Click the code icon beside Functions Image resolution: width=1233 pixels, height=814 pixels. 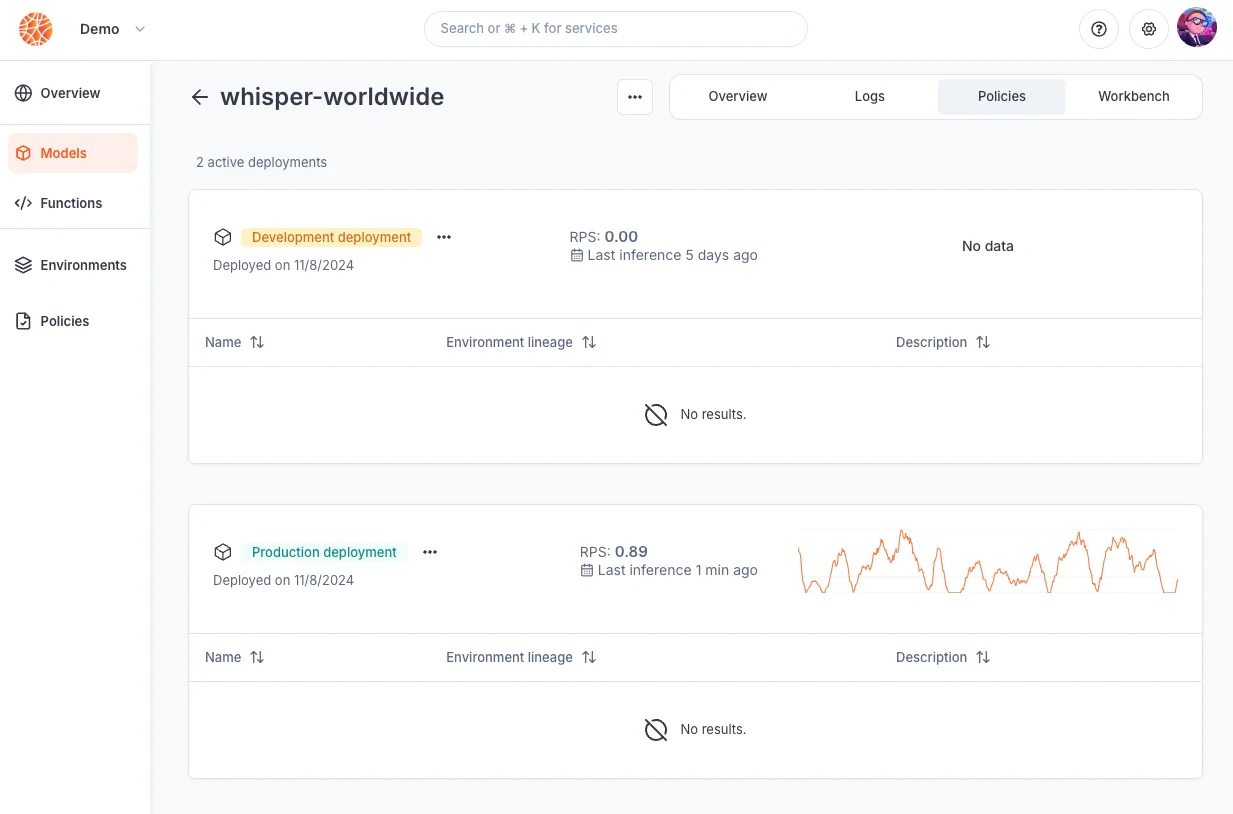(23, 203)
